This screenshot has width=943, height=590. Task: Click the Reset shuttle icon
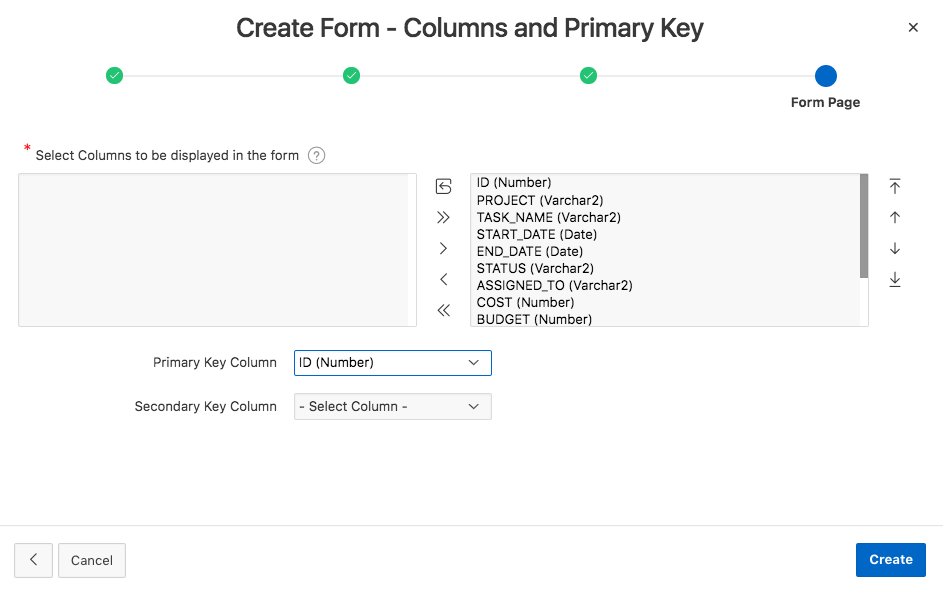[x=444, y=186]
